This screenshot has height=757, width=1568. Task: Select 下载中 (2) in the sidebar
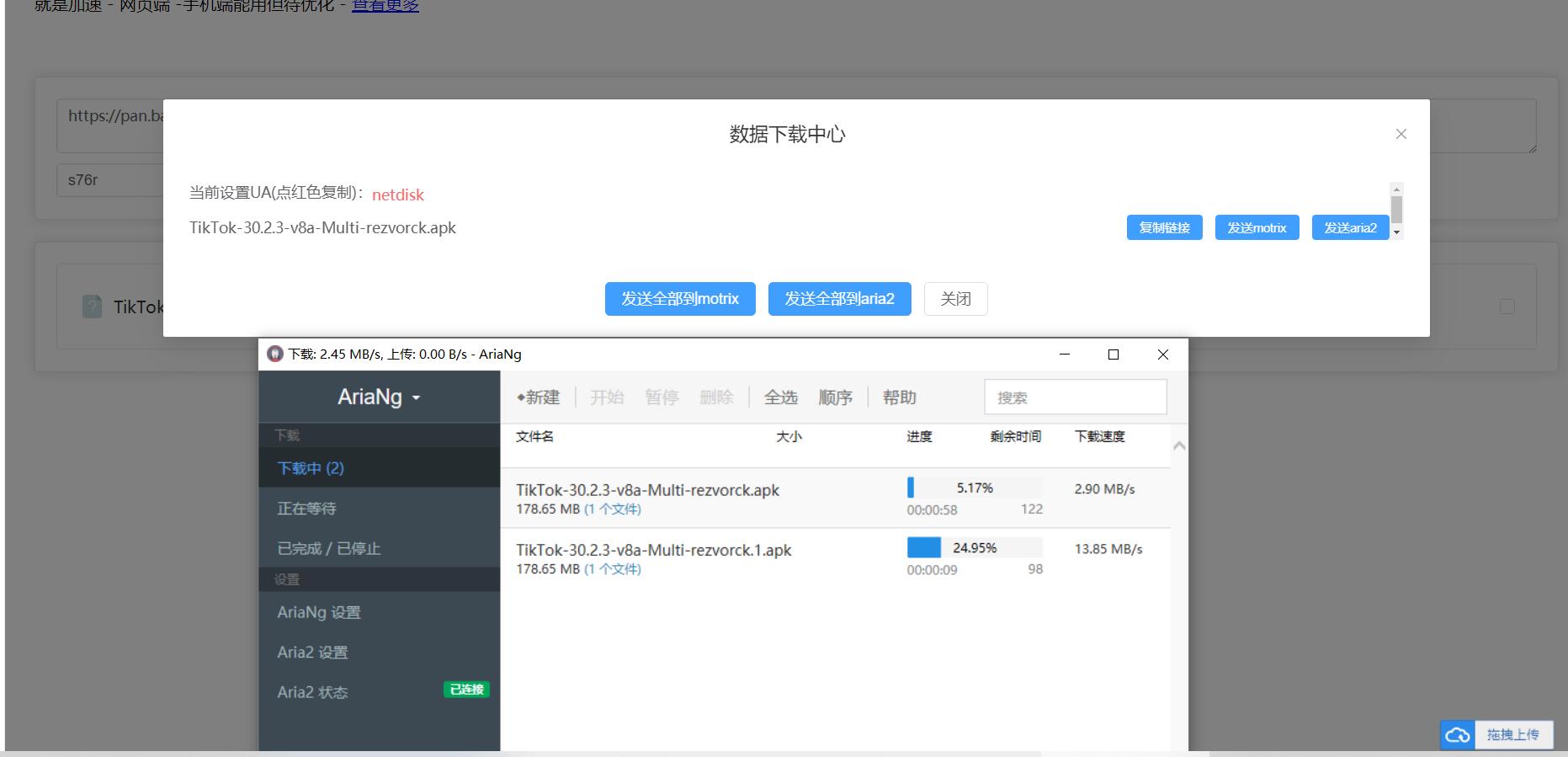click(x=311, y=468)
